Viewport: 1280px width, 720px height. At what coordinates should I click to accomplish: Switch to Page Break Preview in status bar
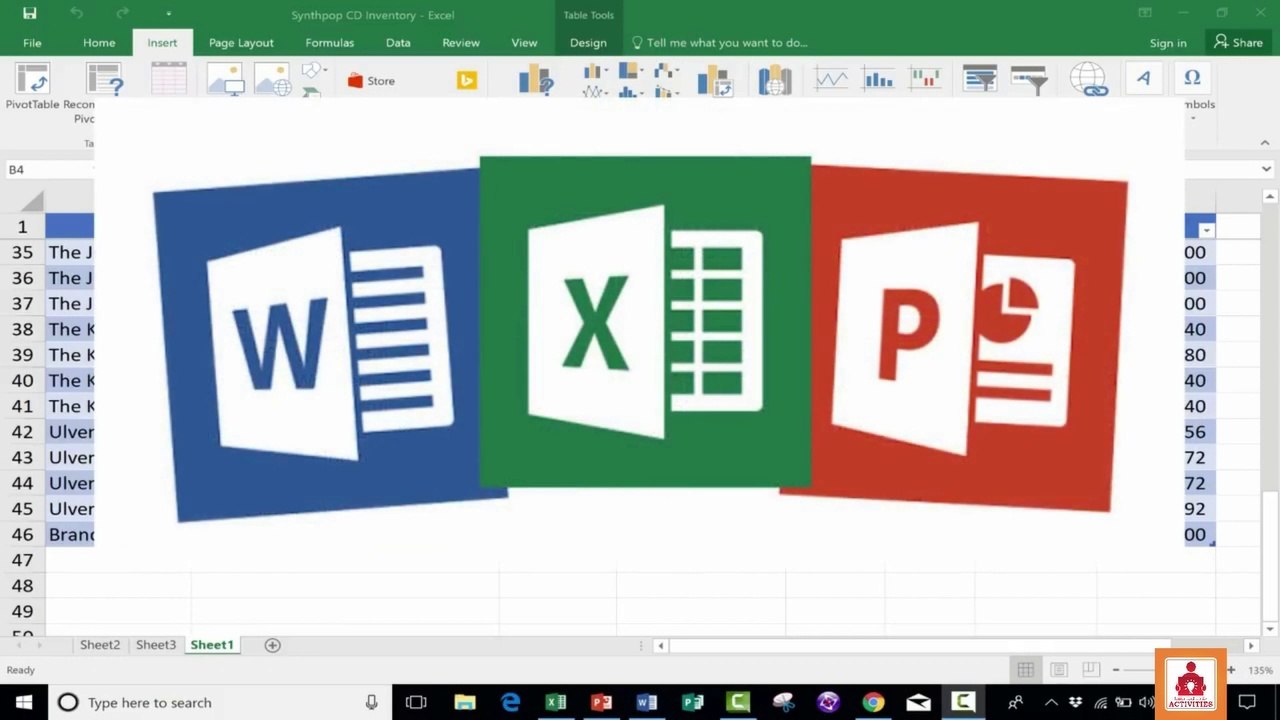coord(1091,670)
